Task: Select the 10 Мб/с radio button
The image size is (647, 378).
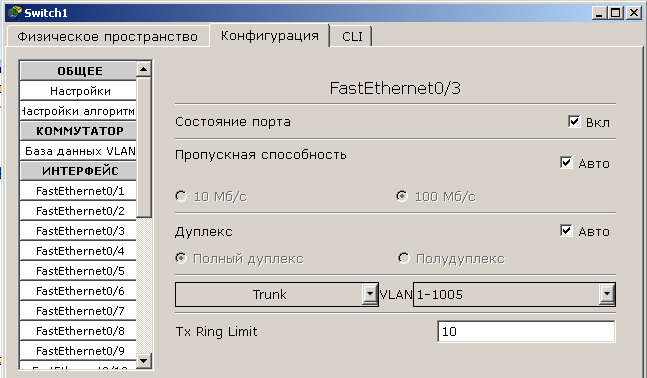Action: [x=181, y=196]
